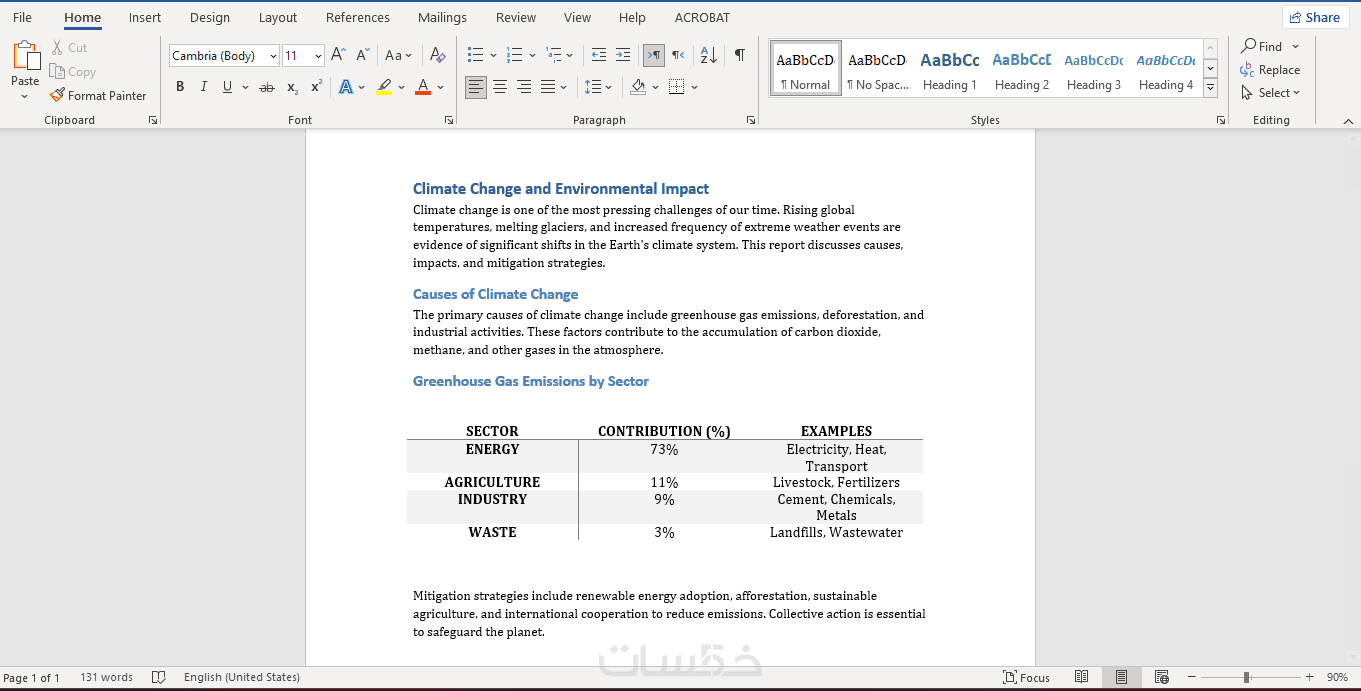Click the Share button
This screenshot has width=1361, height=691.
1314,17
